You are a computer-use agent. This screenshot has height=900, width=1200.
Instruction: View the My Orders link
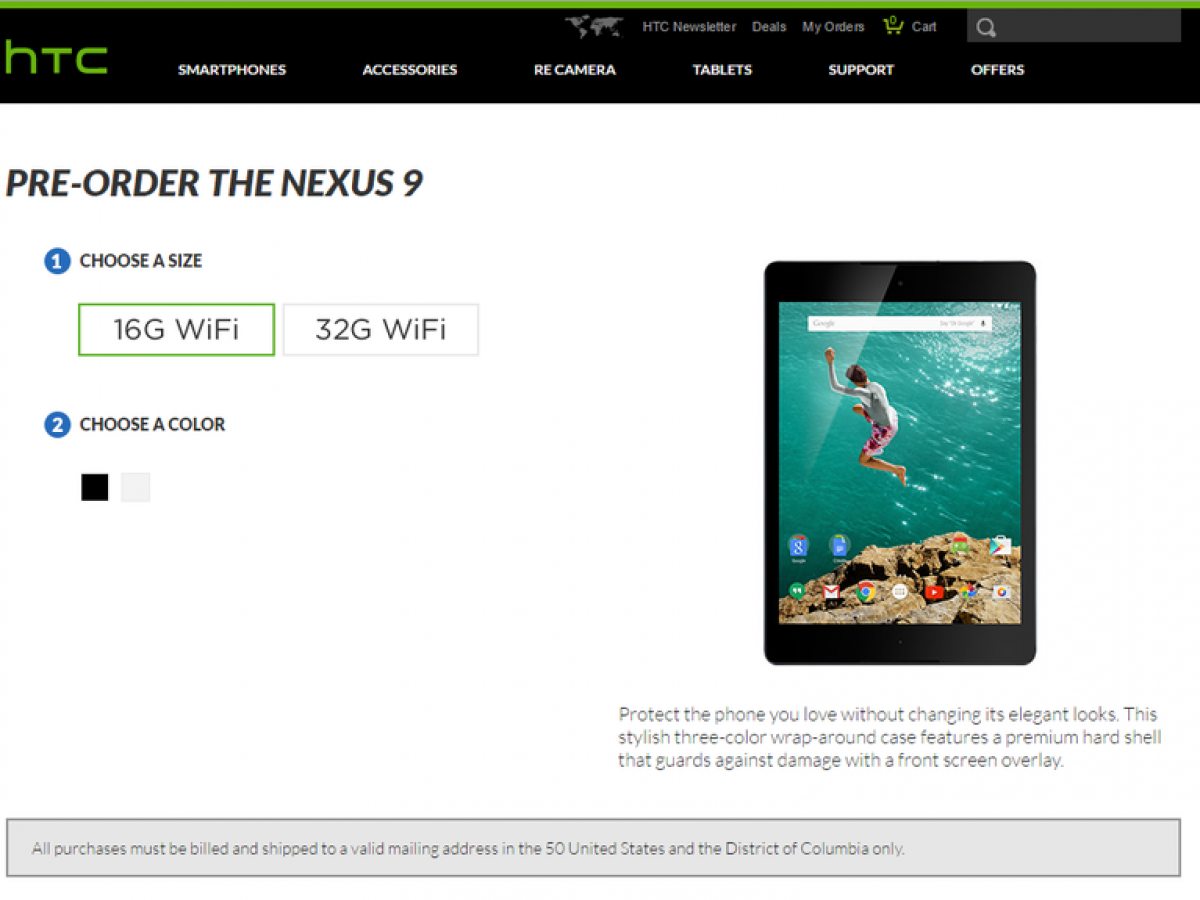[x=833, y=27]
